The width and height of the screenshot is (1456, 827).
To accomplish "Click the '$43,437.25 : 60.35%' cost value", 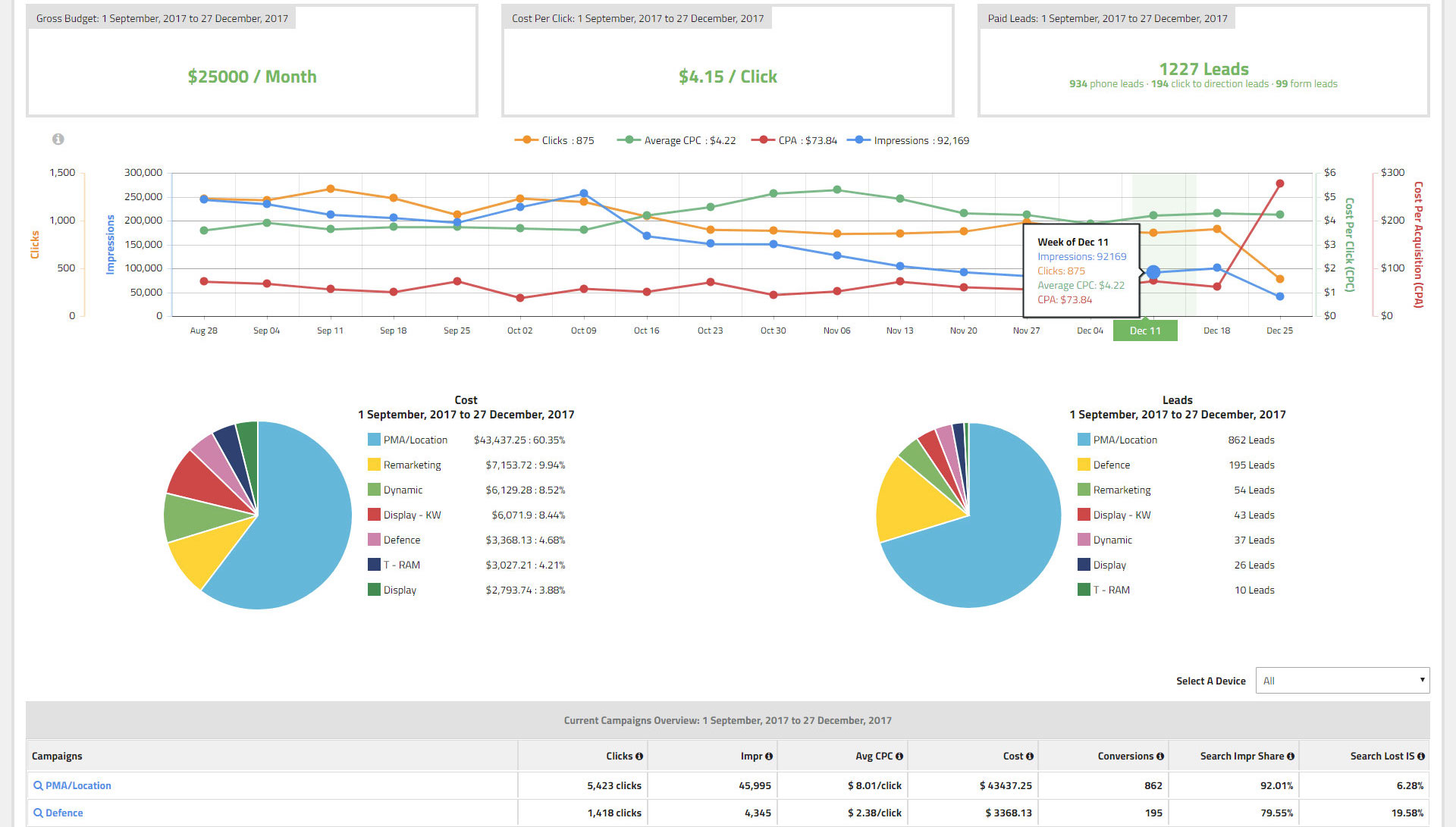I will [519, 440].
